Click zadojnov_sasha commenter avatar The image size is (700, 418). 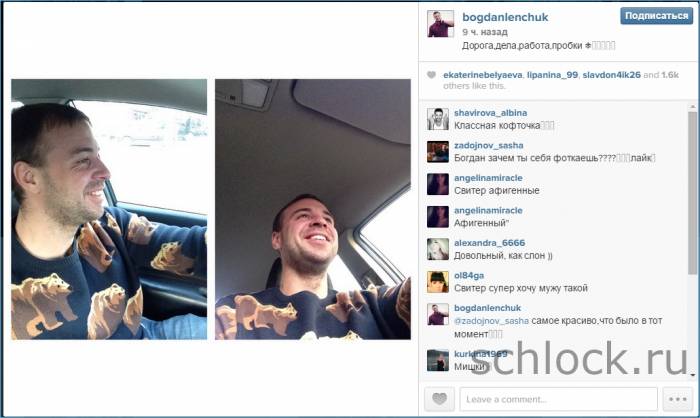click(438, 152)
